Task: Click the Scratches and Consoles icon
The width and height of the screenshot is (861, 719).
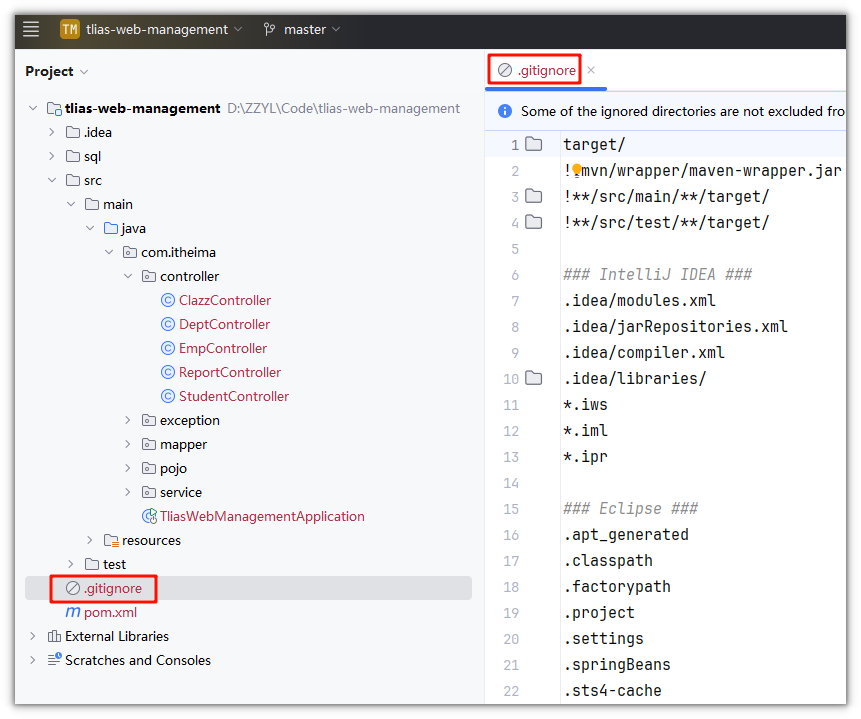Action: (x=54, y=660)
